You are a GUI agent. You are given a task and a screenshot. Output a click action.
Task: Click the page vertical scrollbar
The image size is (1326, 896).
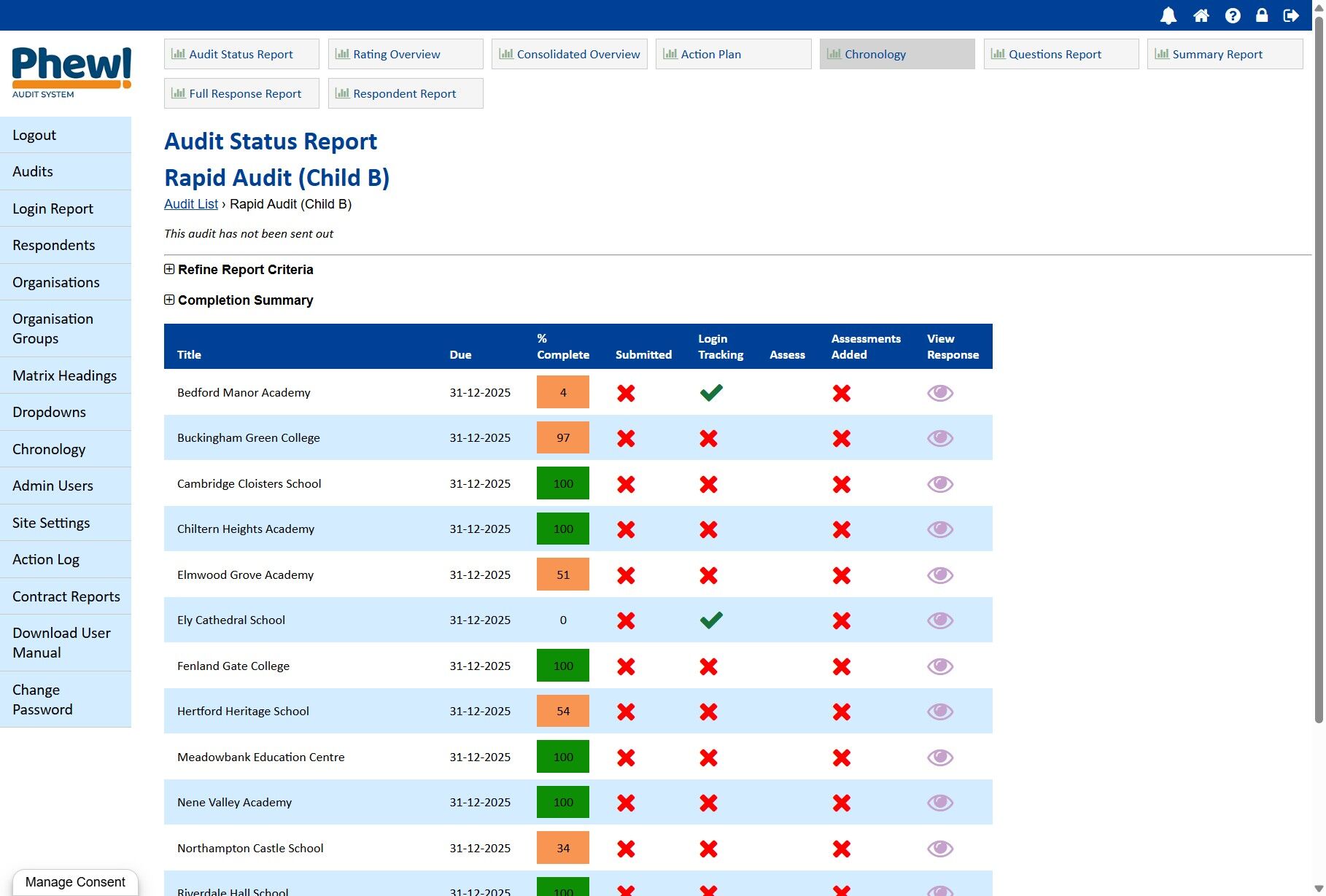pos(1319,365)
